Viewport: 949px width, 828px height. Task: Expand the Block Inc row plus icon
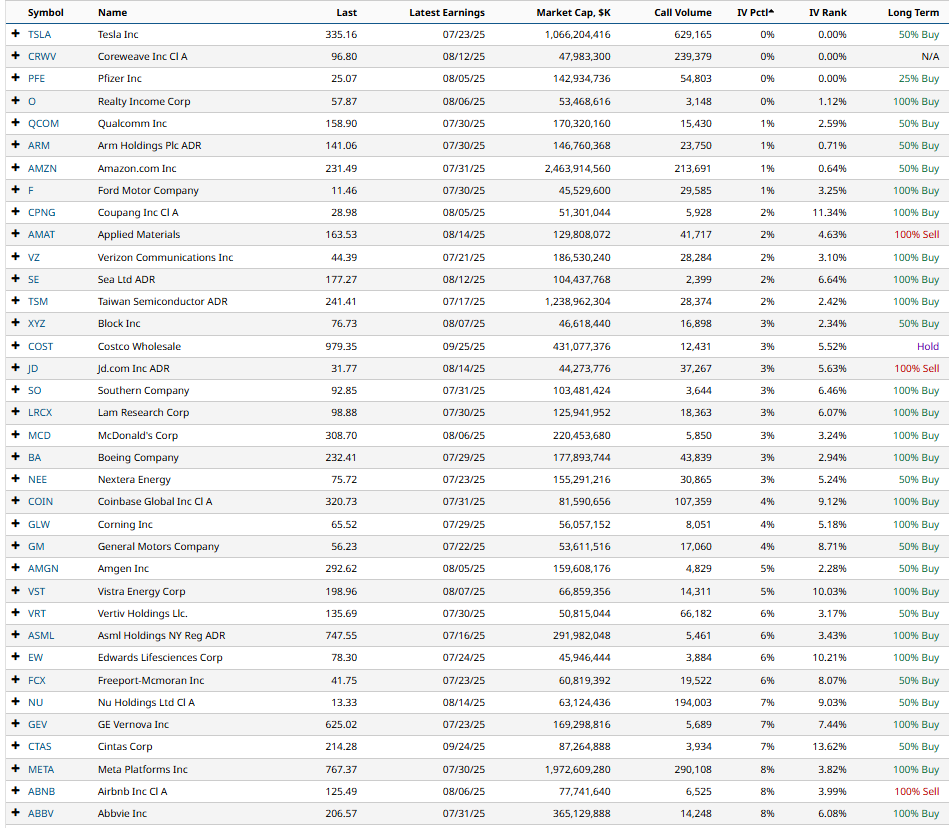tap(16, 323)
